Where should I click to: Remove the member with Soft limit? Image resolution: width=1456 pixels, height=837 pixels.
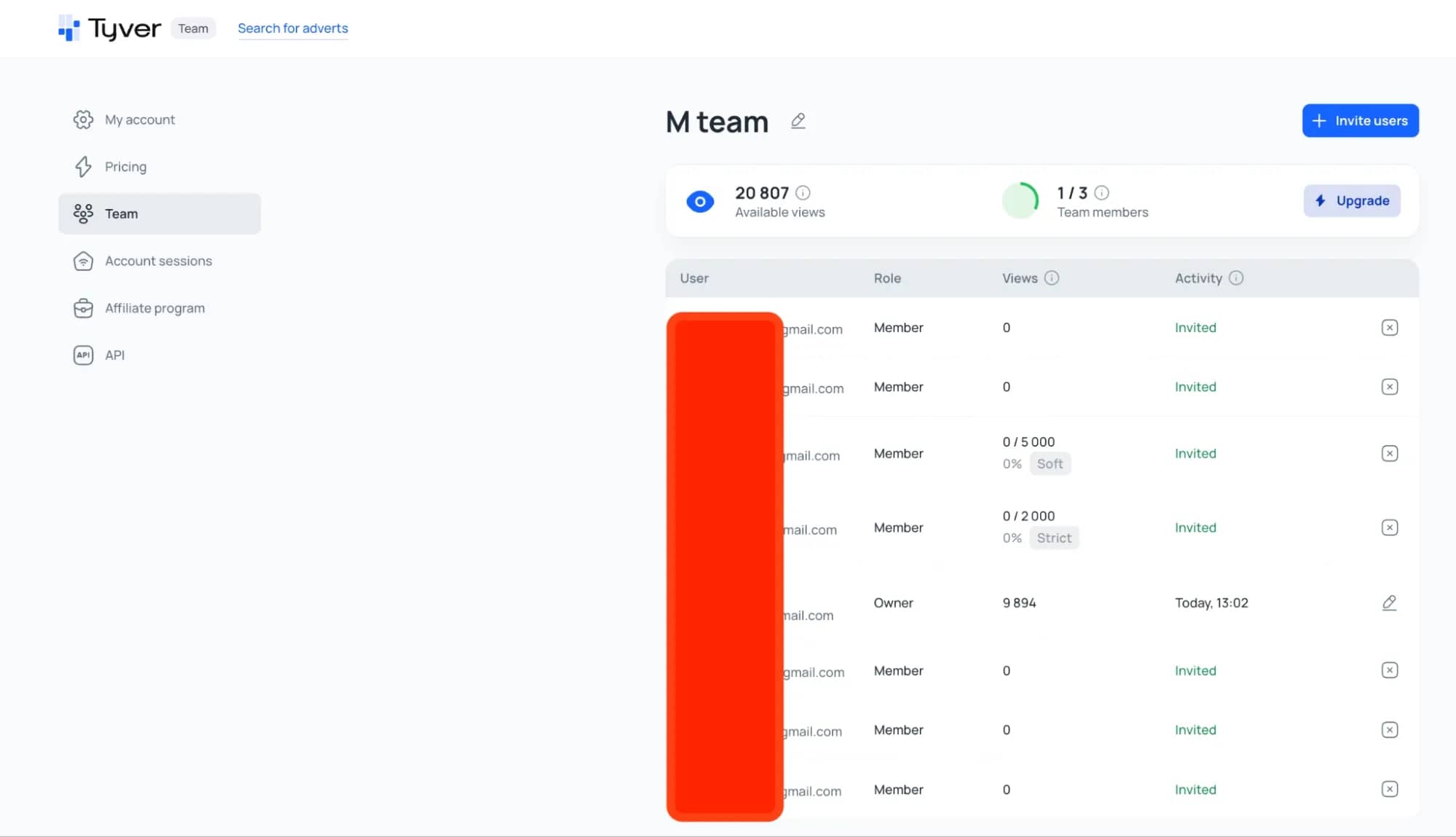tap(1389, 453)
